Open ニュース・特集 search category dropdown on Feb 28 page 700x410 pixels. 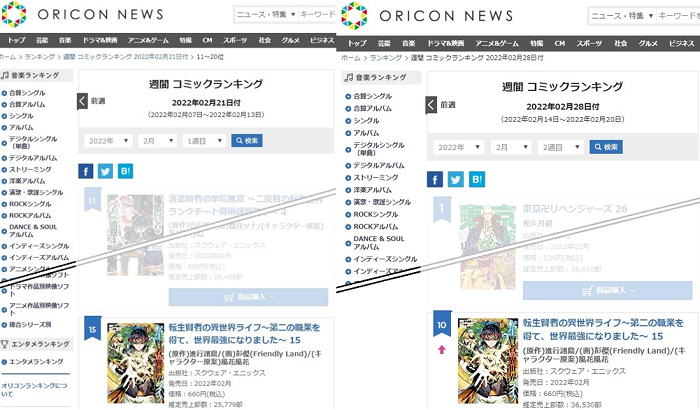click(621, 16)
